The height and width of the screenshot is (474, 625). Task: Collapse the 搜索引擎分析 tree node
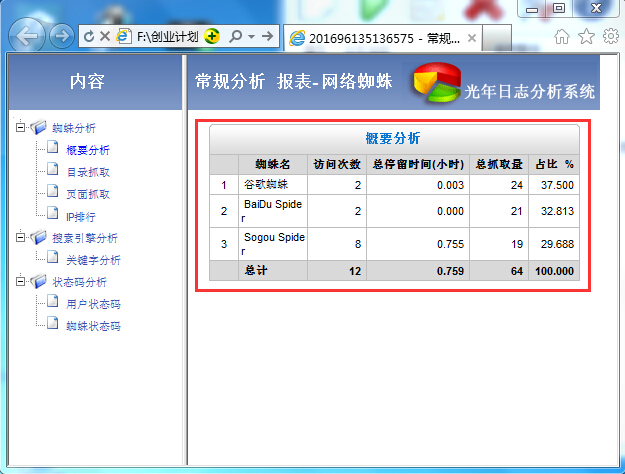coord(20,238)
